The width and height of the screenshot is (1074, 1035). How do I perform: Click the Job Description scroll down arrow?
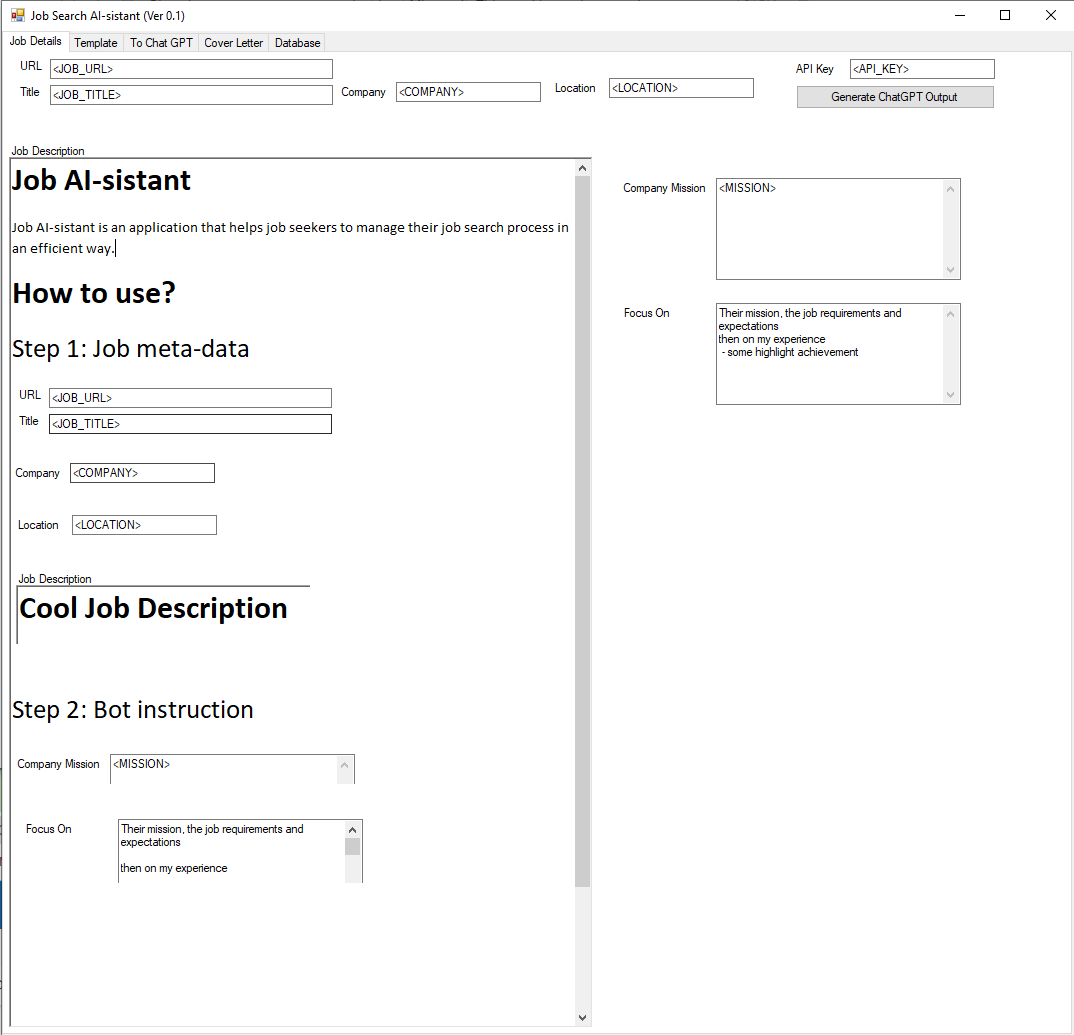click(582, 1017)
